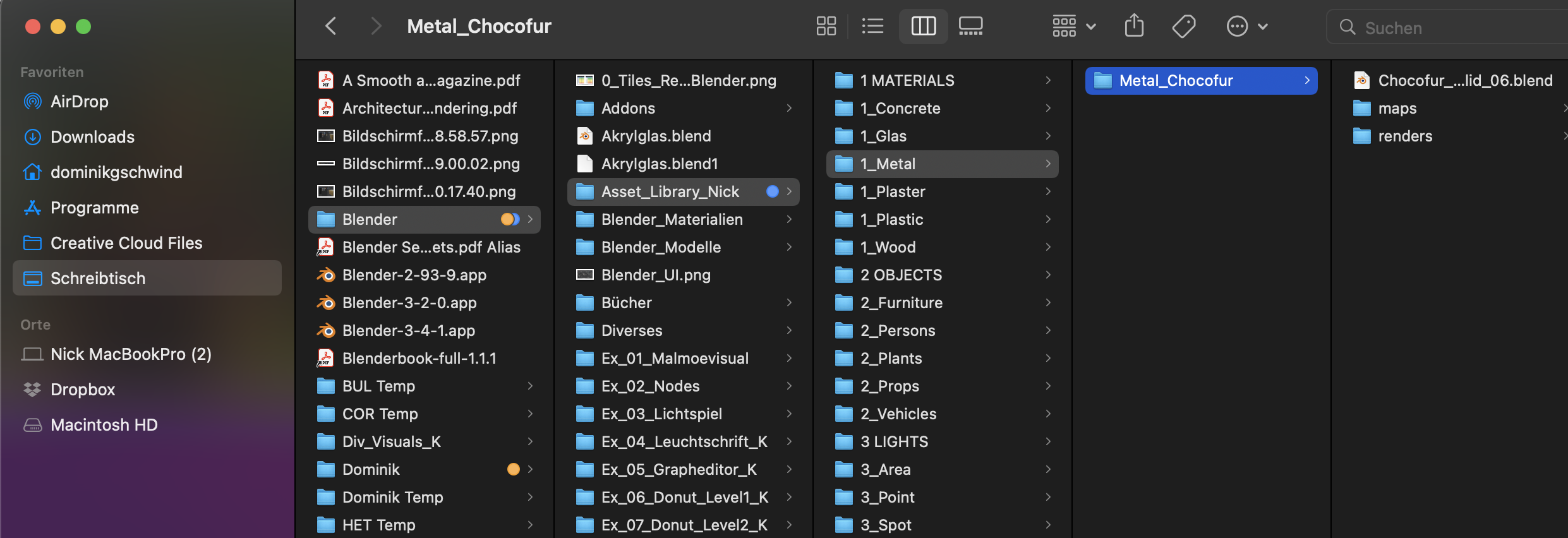
Task: Open Downloads in the sidebar
Action: [92, 137]
